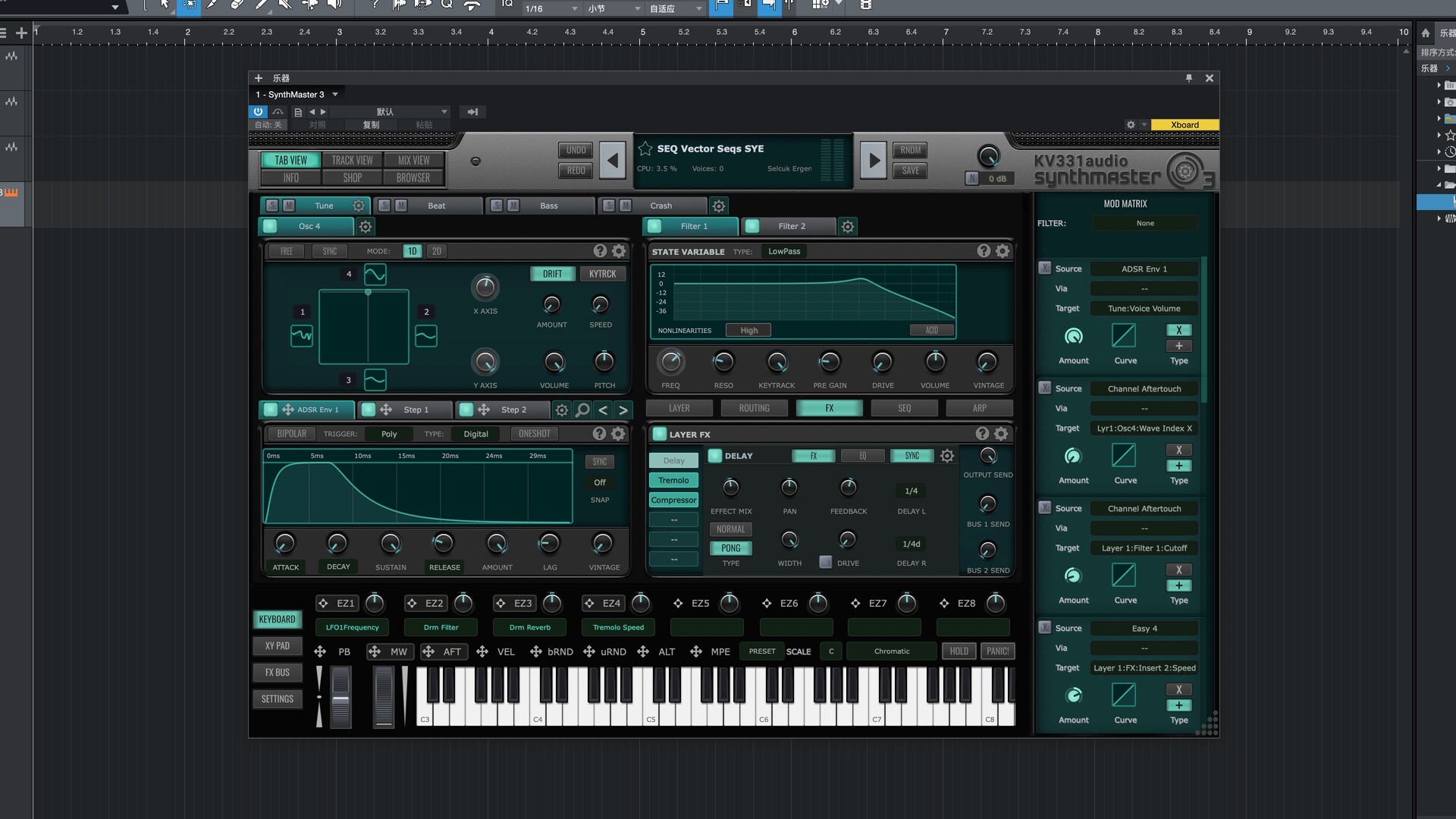Screen dimensions: 1456x819
Task: Click the favorite star next to preset name
Action: [645, 149]
